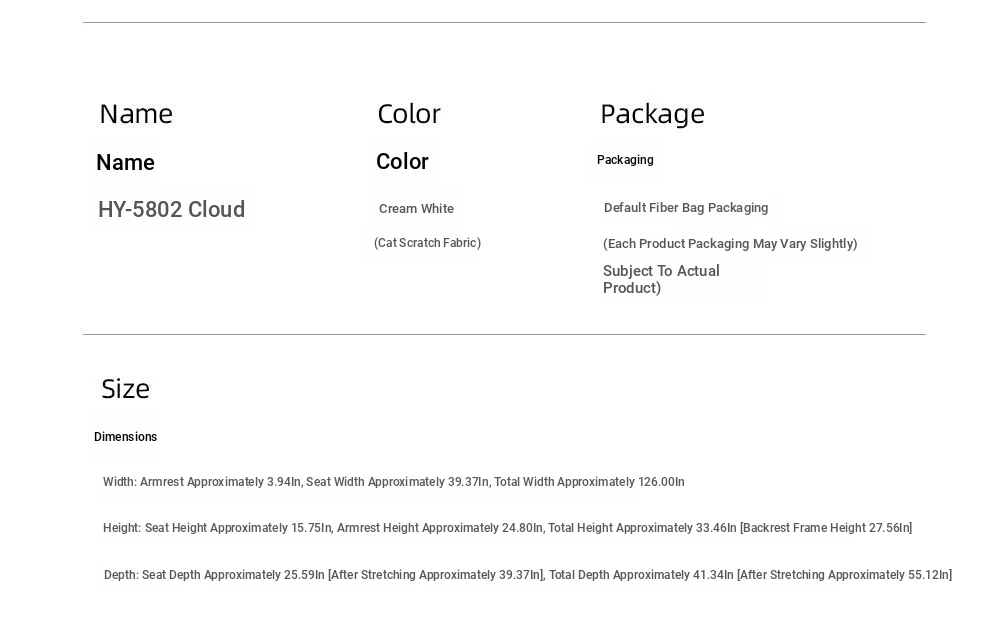This screenshot has height=635, width=1000.
Task: Click the large Size heading
Action: click(126, 389)
